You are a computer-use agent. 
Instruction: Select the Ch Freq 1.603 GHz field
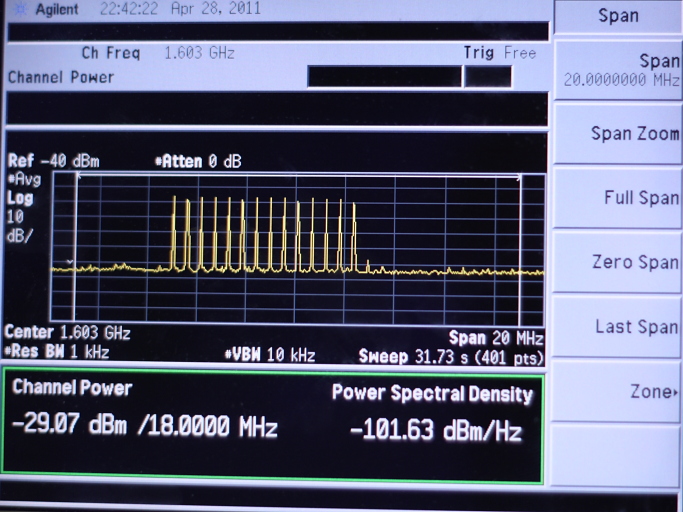(160, 53)
